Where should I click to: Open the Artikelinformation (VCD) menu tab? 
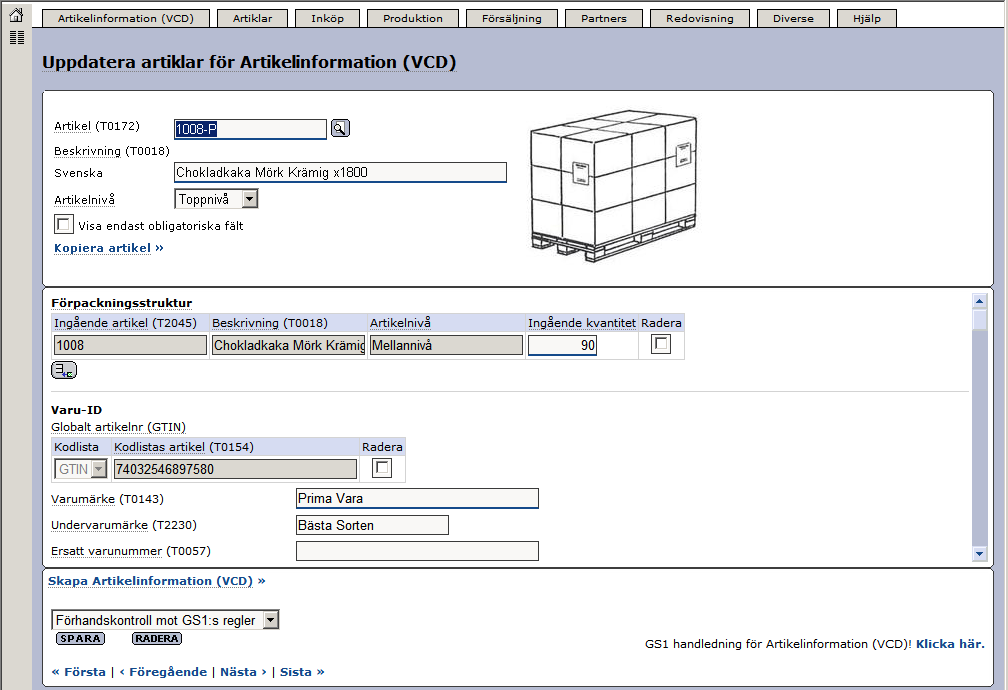(x=126, y=19)
